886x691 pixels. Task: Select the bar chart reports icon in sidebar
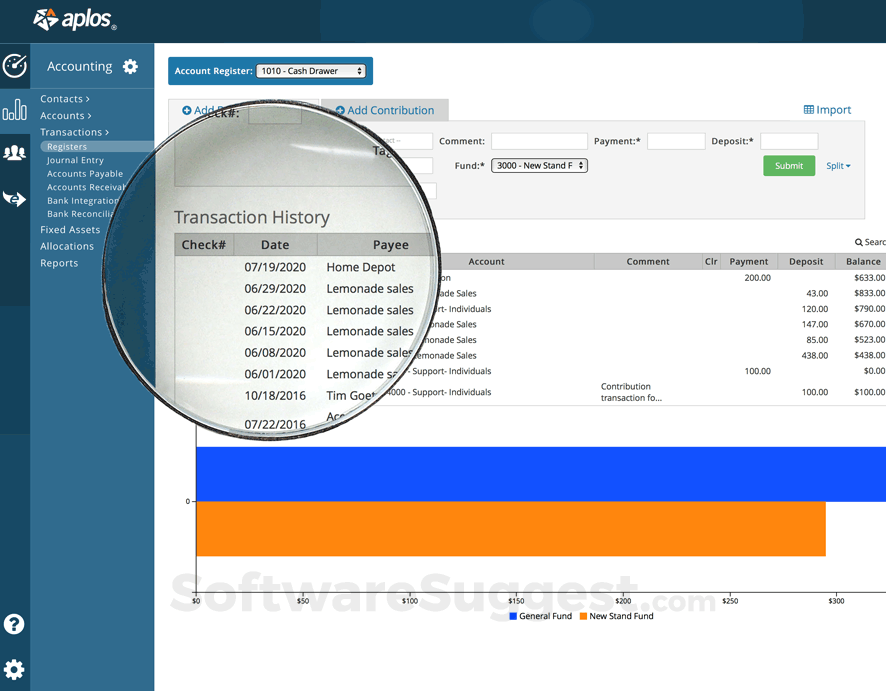[x=14, y=110]
